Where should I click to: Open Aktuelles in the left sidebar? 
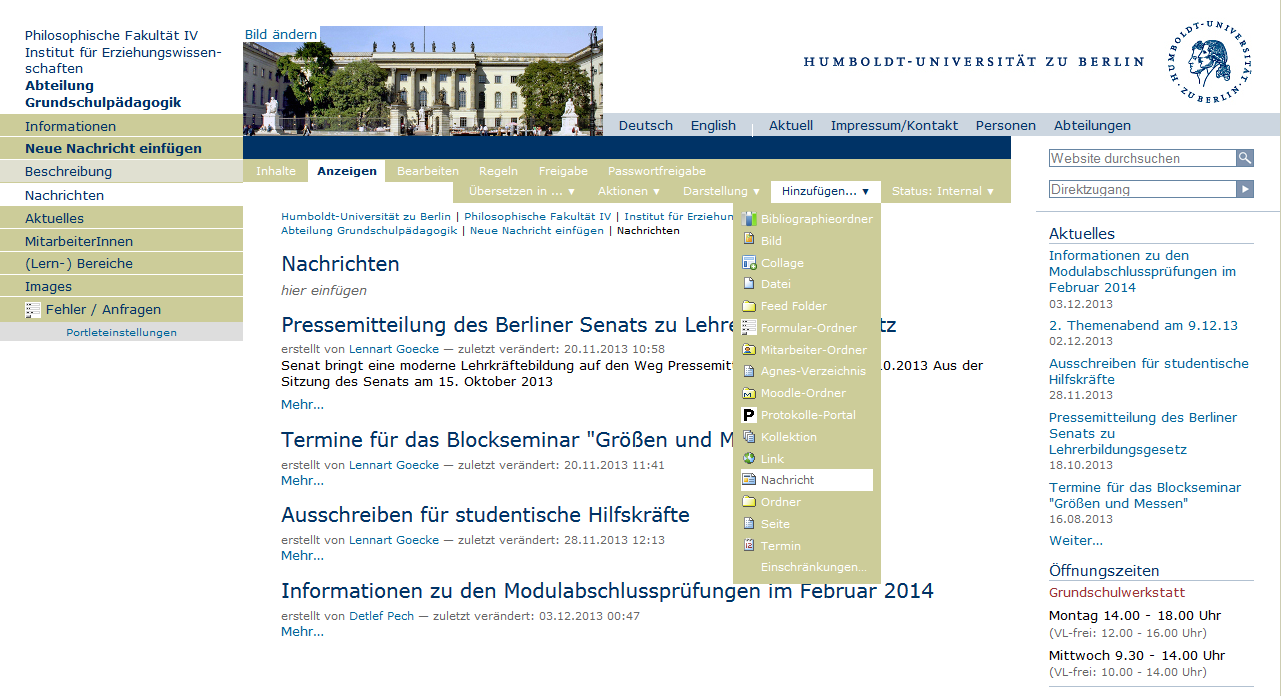(x=121, y=218)
